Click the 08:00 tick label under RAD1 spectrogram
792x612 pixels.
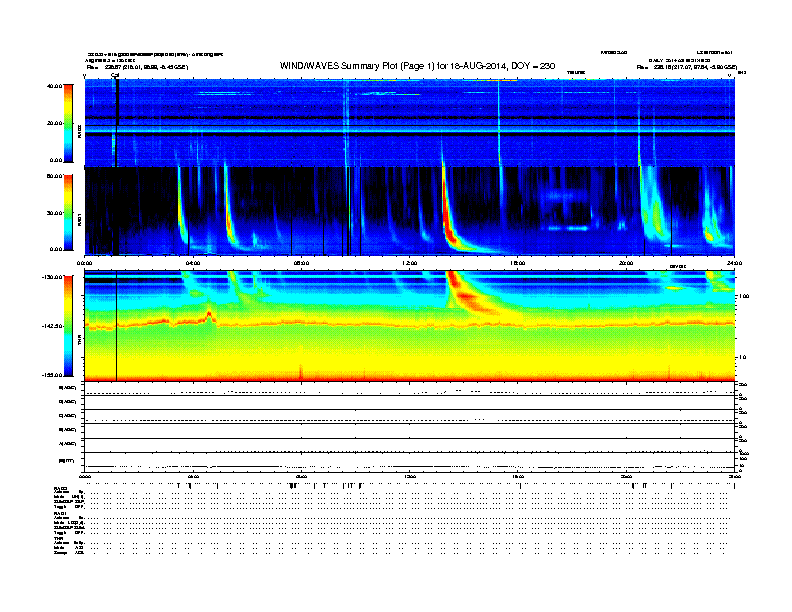pos(301,263)
